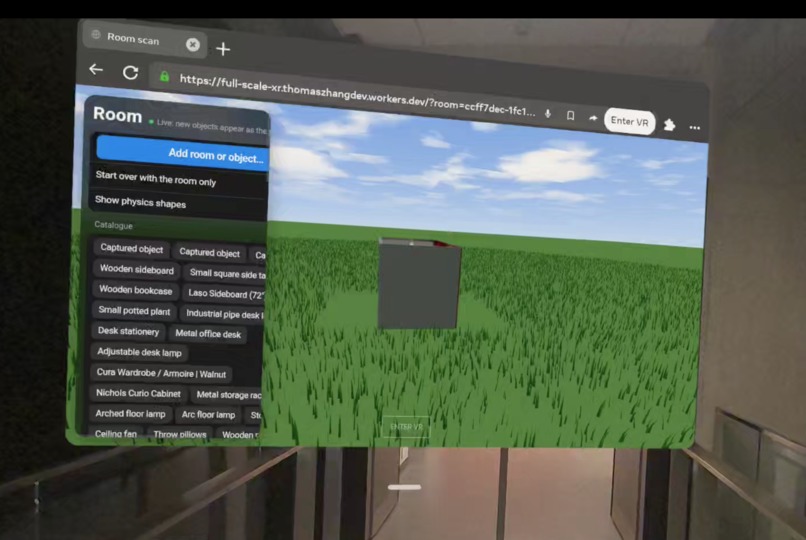Bookmark this page with the bookmark icon
The height and width of the screenshot is (540, 806).
(x=571, y=116)
